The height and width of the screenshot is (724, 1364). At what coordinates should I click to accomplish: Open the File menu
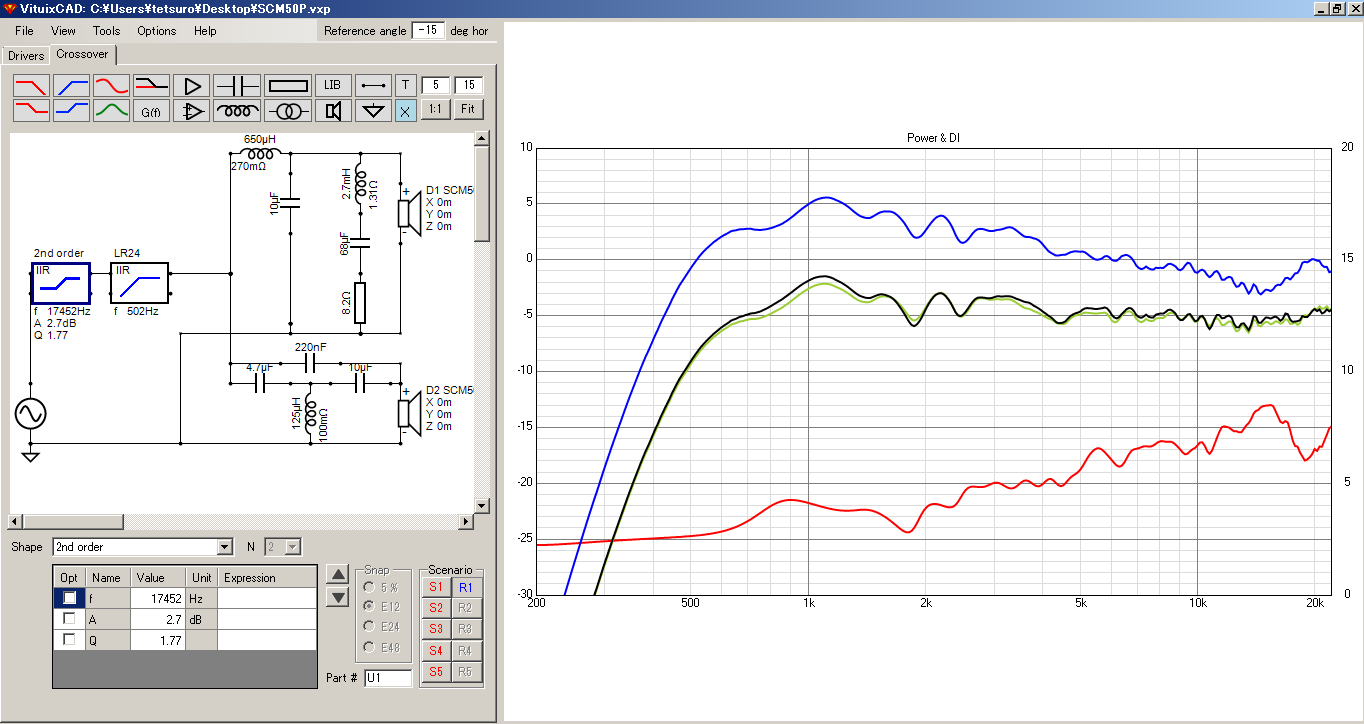pos(24,31)
